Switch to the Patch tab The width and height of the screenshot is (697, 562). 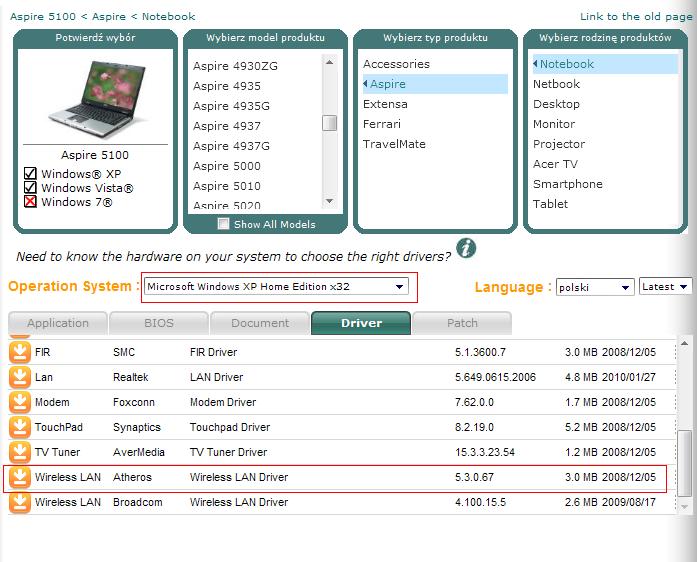(x=462, y=323)
